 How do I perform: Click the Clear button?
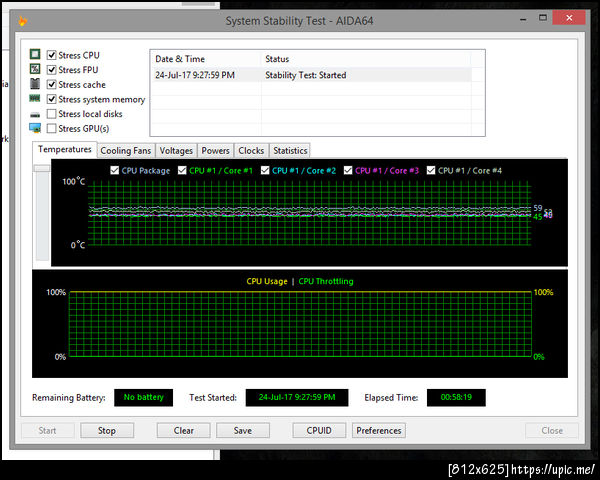pyautogui.click(x=184, y=431)
